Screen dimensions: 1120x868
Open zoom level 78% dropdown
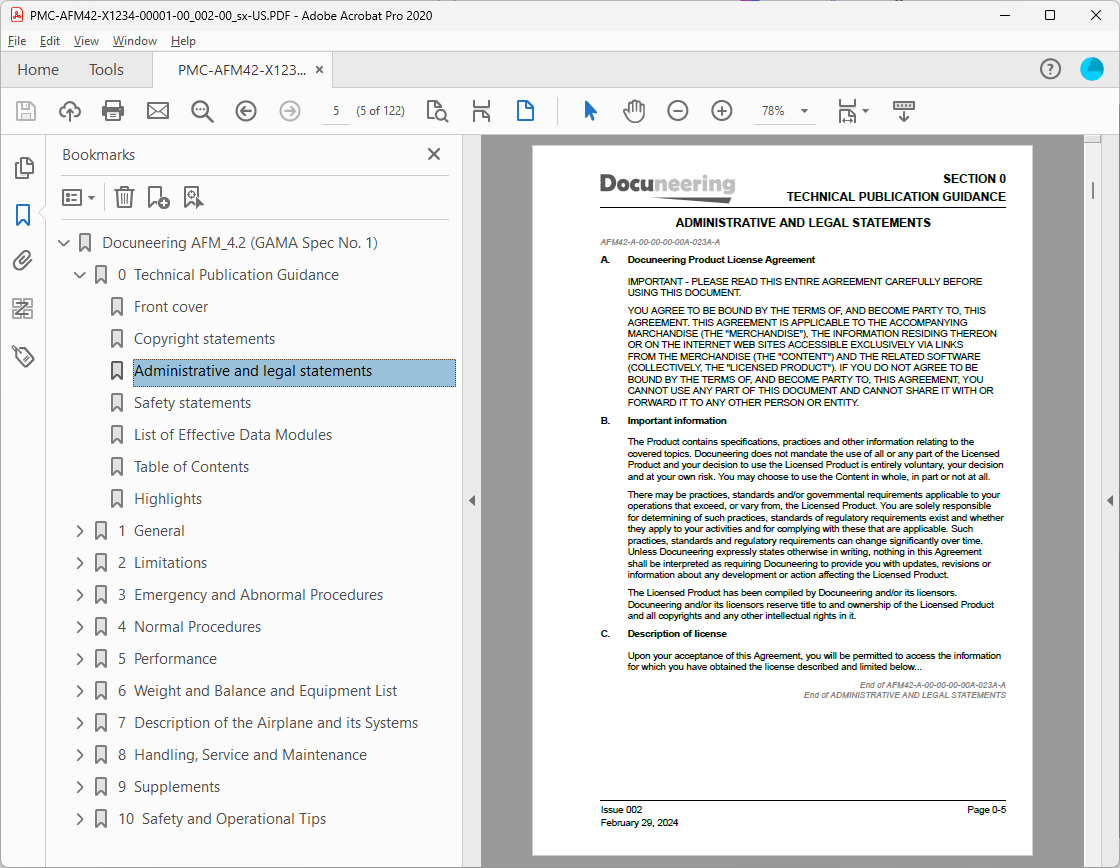[804, 111]
